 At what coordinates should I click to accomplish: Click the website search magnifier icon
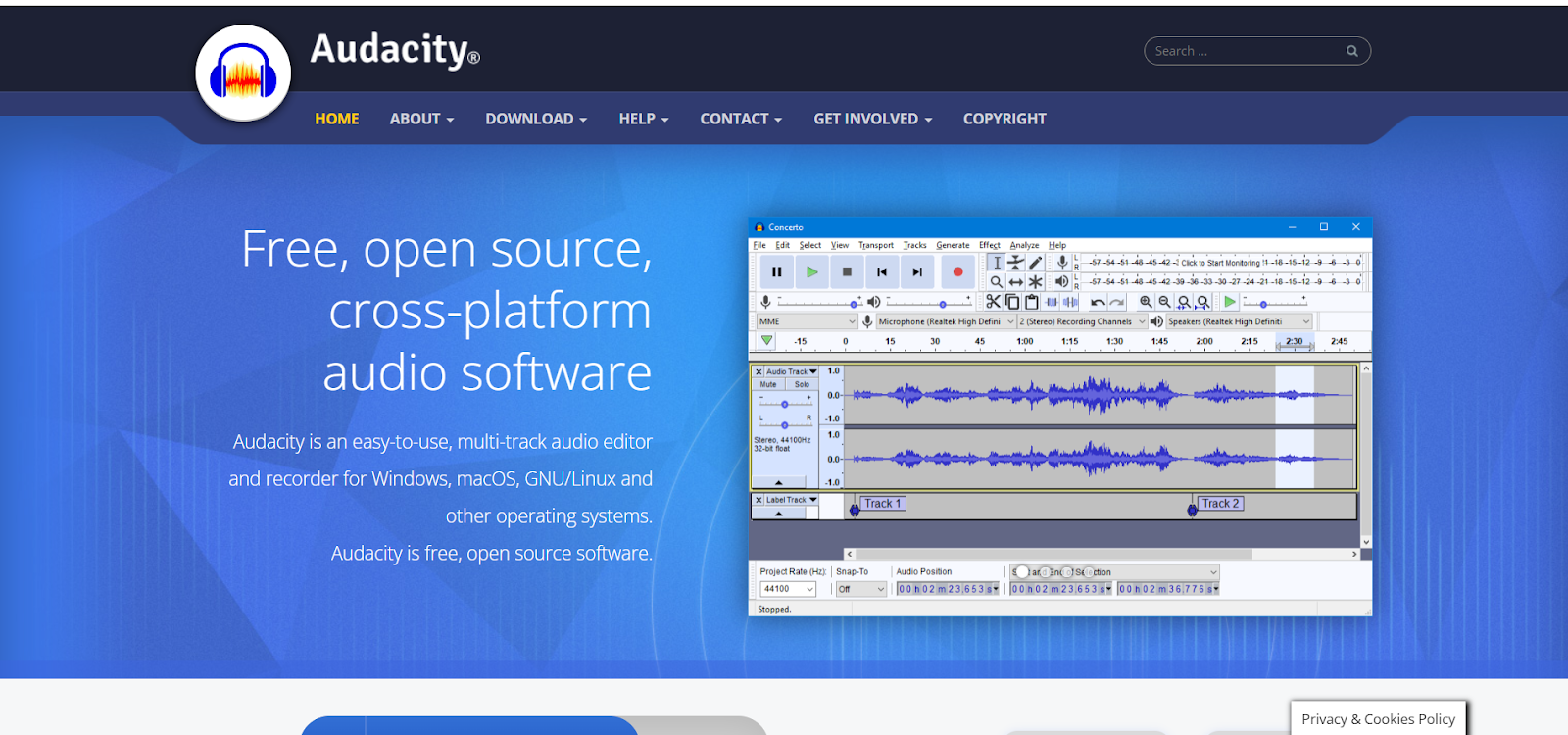click(1352, 51)
